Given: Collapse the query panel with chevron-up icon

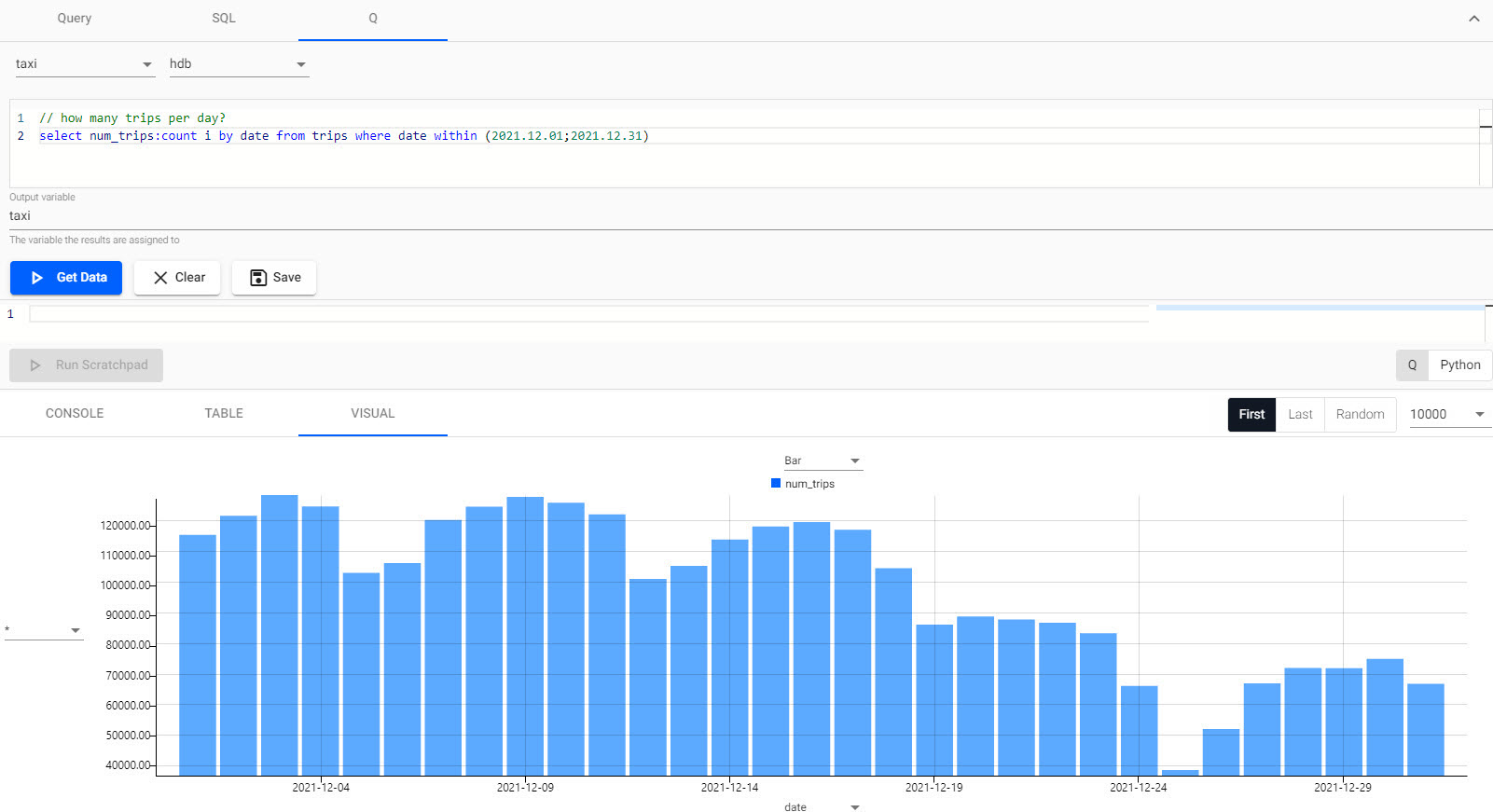Looking at the screenshot, I should tap(1473, 19).
